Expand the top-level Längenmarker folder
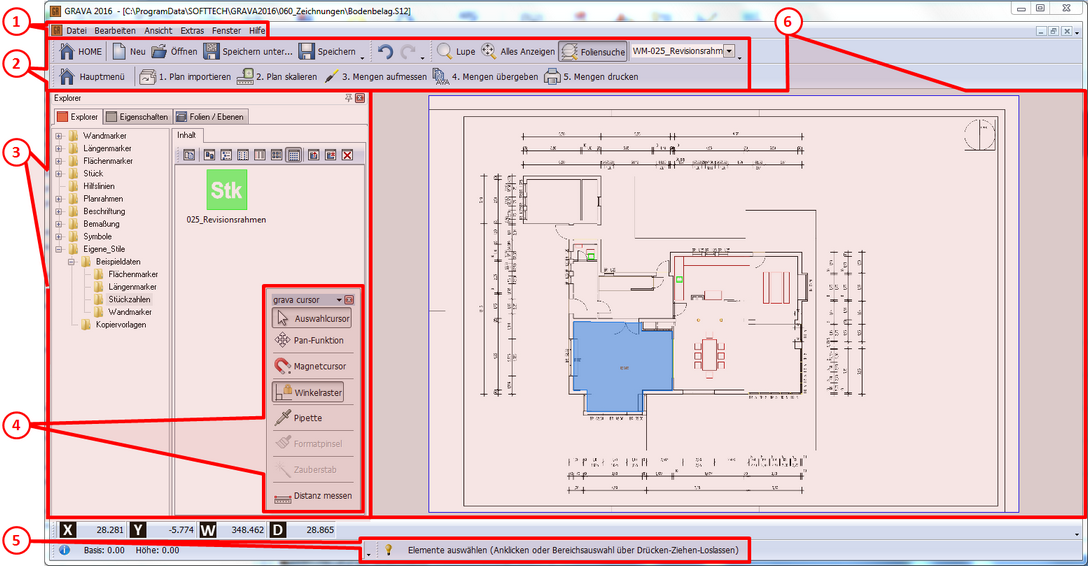The width and height of the screenshot is (1088, 566). tap(59, 148)
